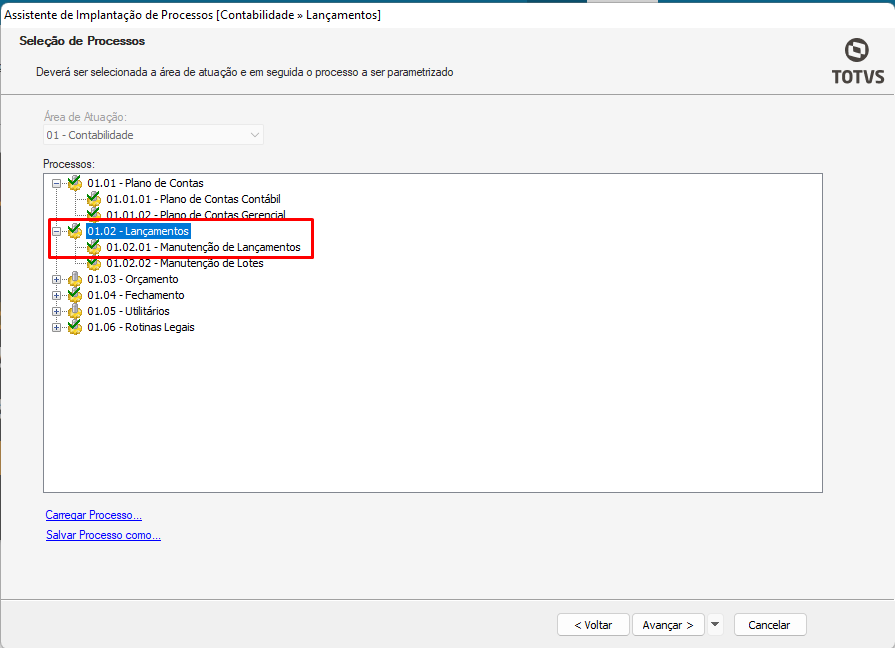Viewport: 895px width, 648px height.
Task: Collapse the 01.02 - Lançamentos node
Action: (57, 232)
